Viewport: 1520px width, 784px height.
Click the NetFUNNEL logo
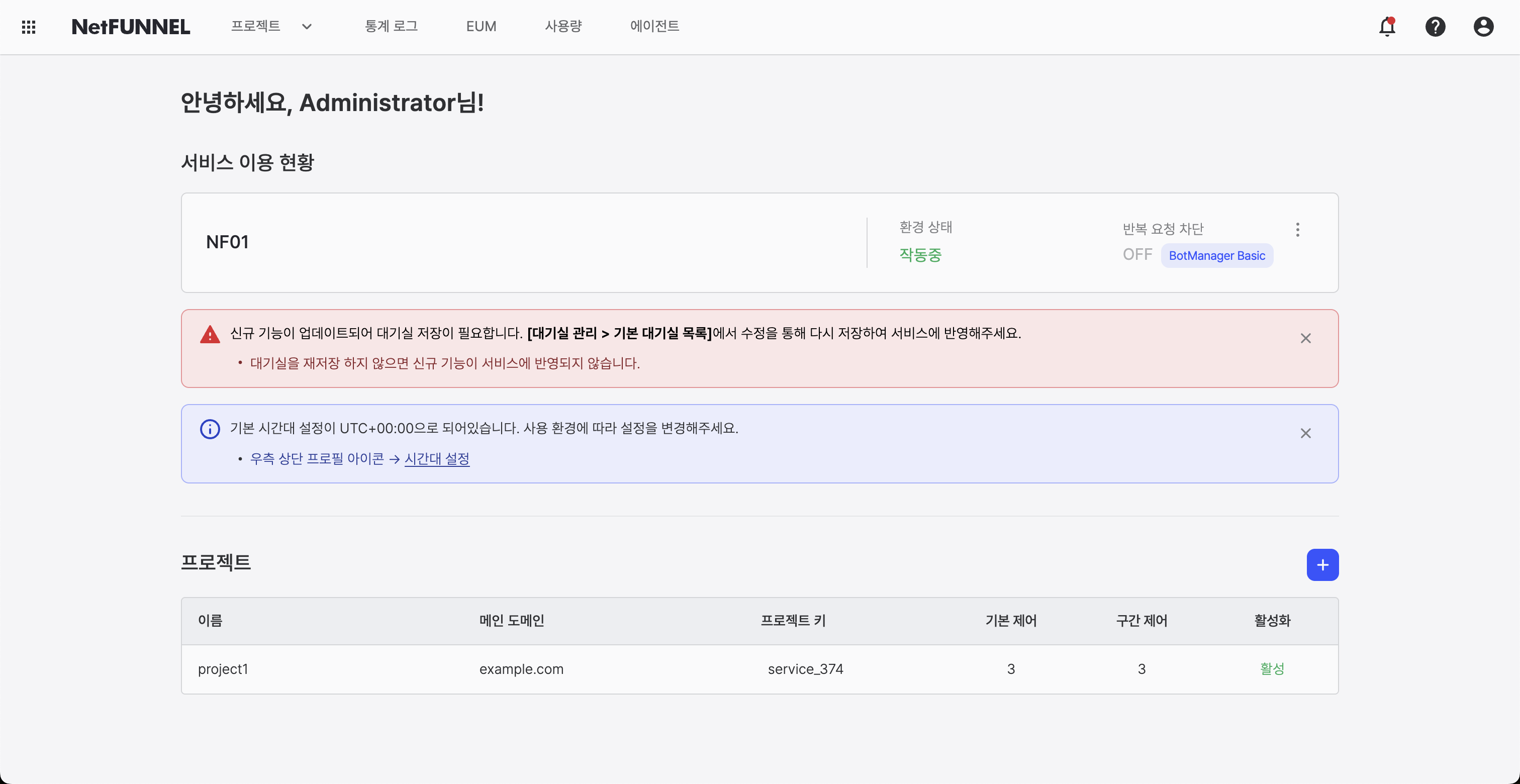(131, 26)
